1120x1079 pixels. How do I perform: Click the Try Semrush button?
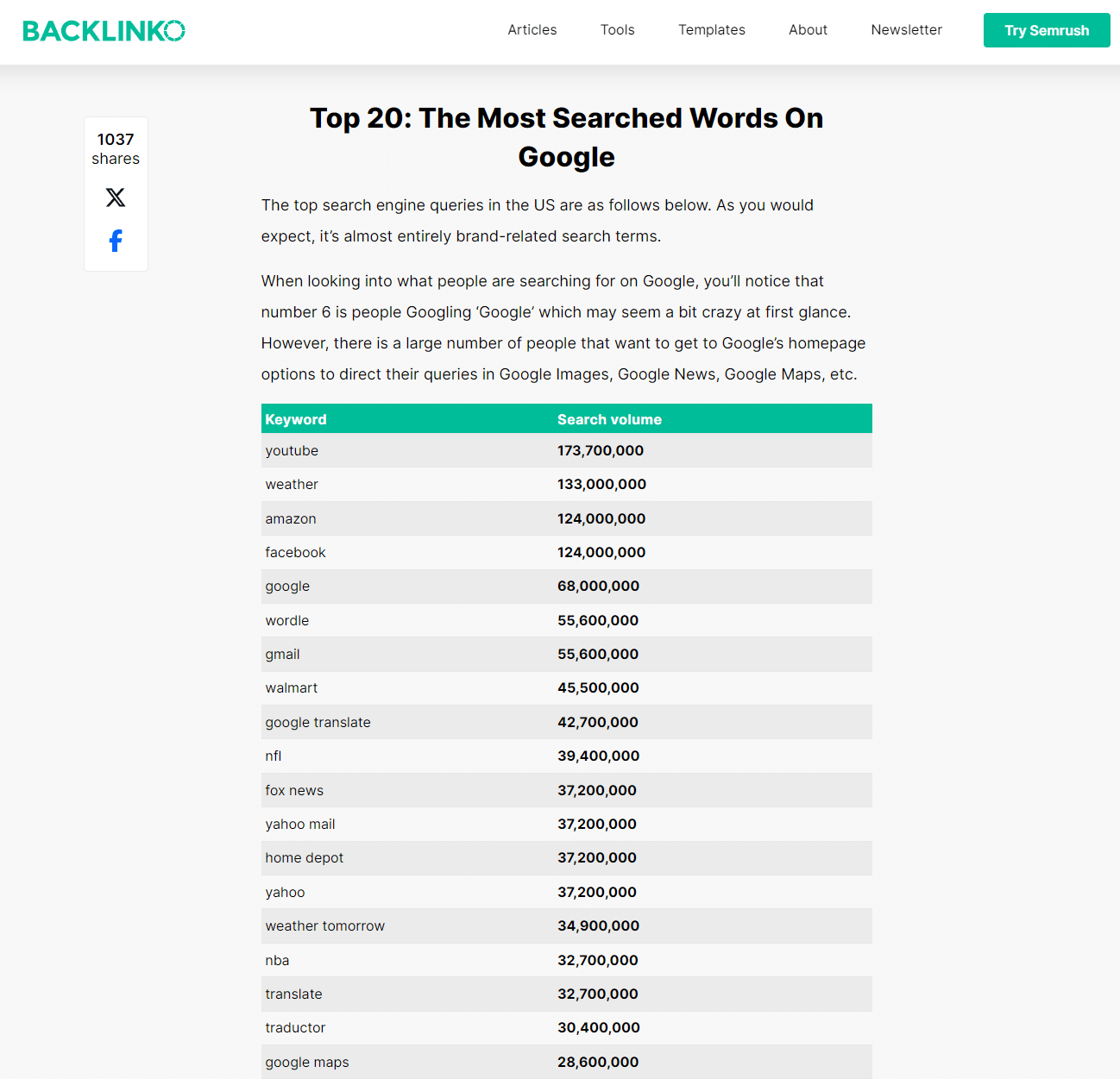click(1047, 30)
